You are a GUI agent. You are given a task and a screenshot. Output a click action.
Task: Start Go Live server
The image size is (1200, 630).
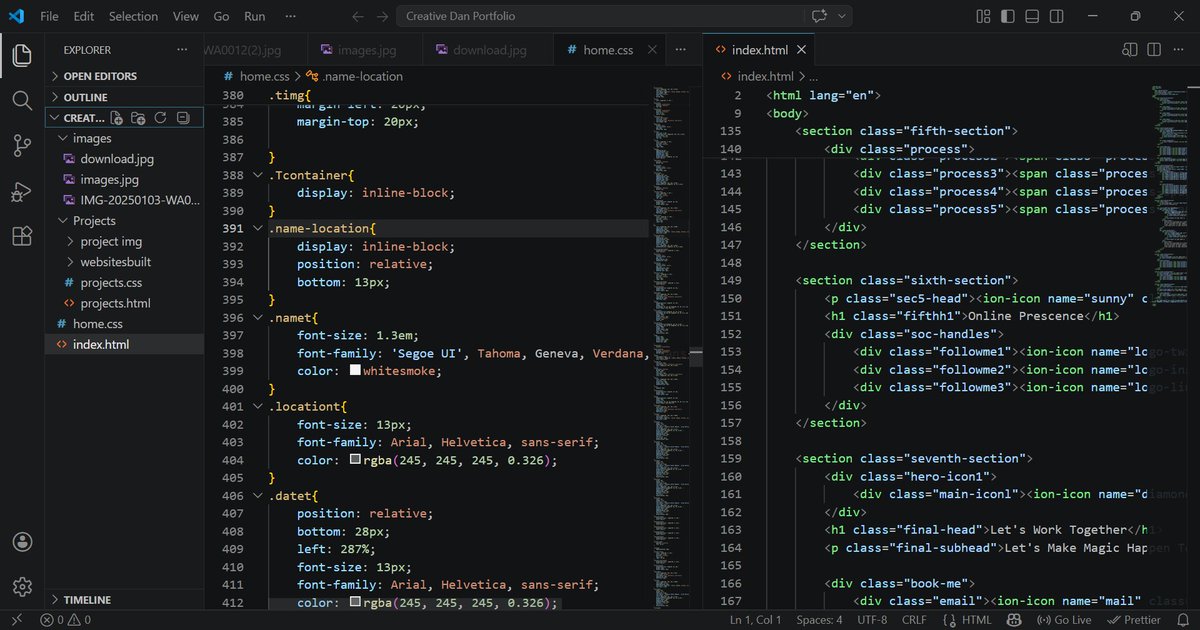tap(1065, 620)
